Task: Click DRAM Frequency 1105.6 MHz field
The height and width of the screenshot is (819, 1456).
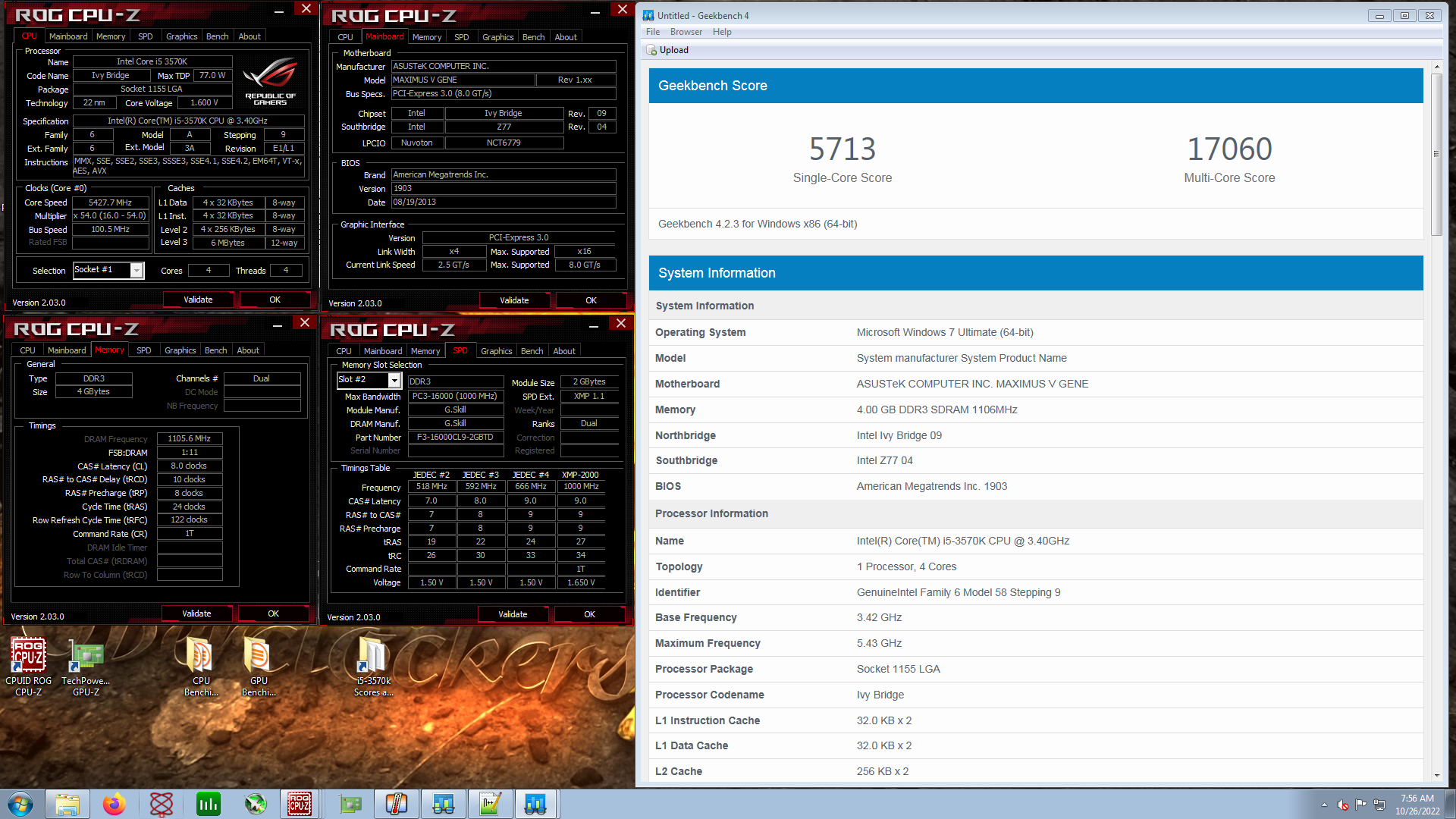Action: [190, 438]
